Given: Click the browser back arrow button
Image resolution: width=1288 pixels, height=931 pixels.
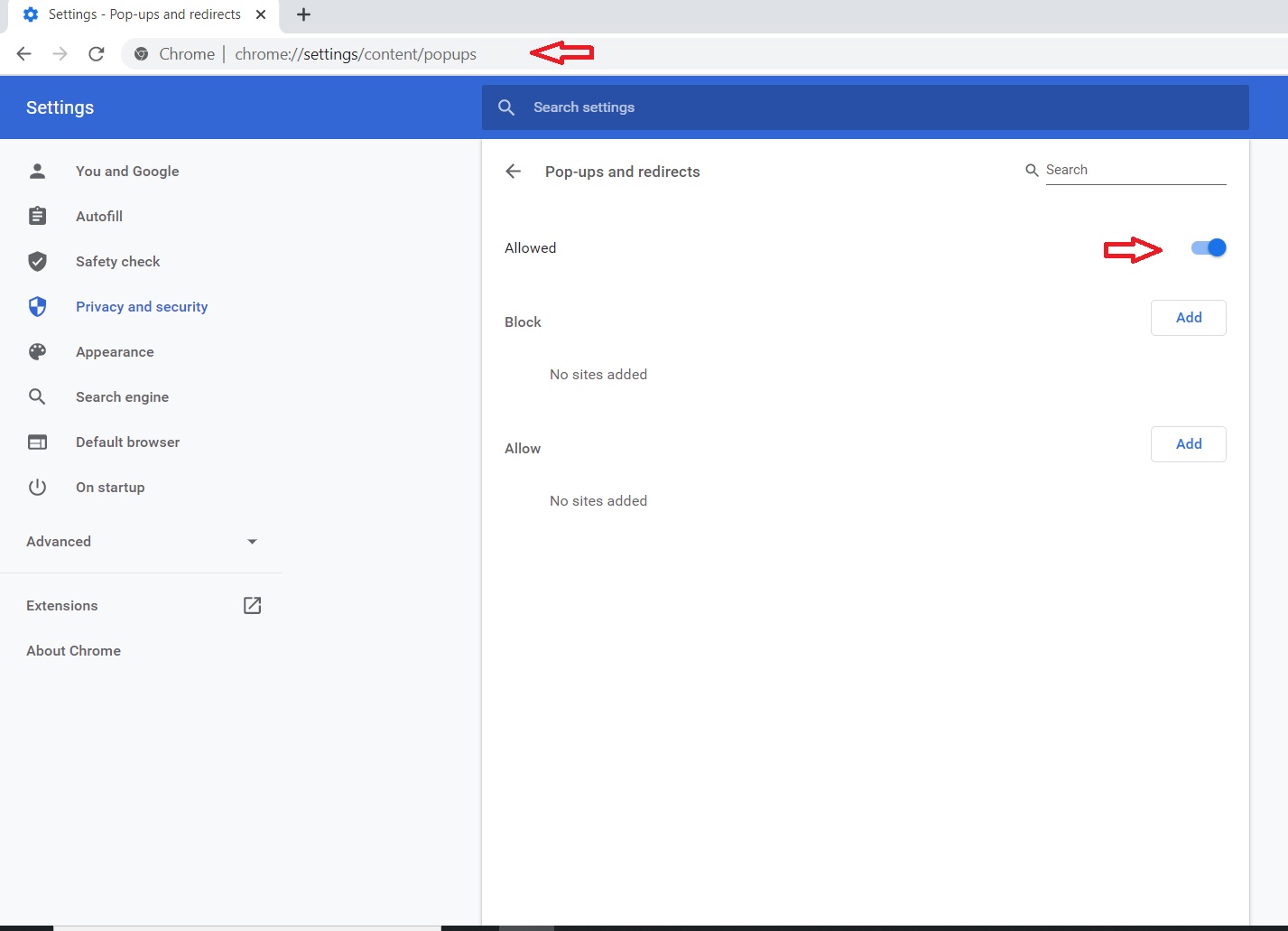Looking at the screenshot, I should [x=24, y=54].
